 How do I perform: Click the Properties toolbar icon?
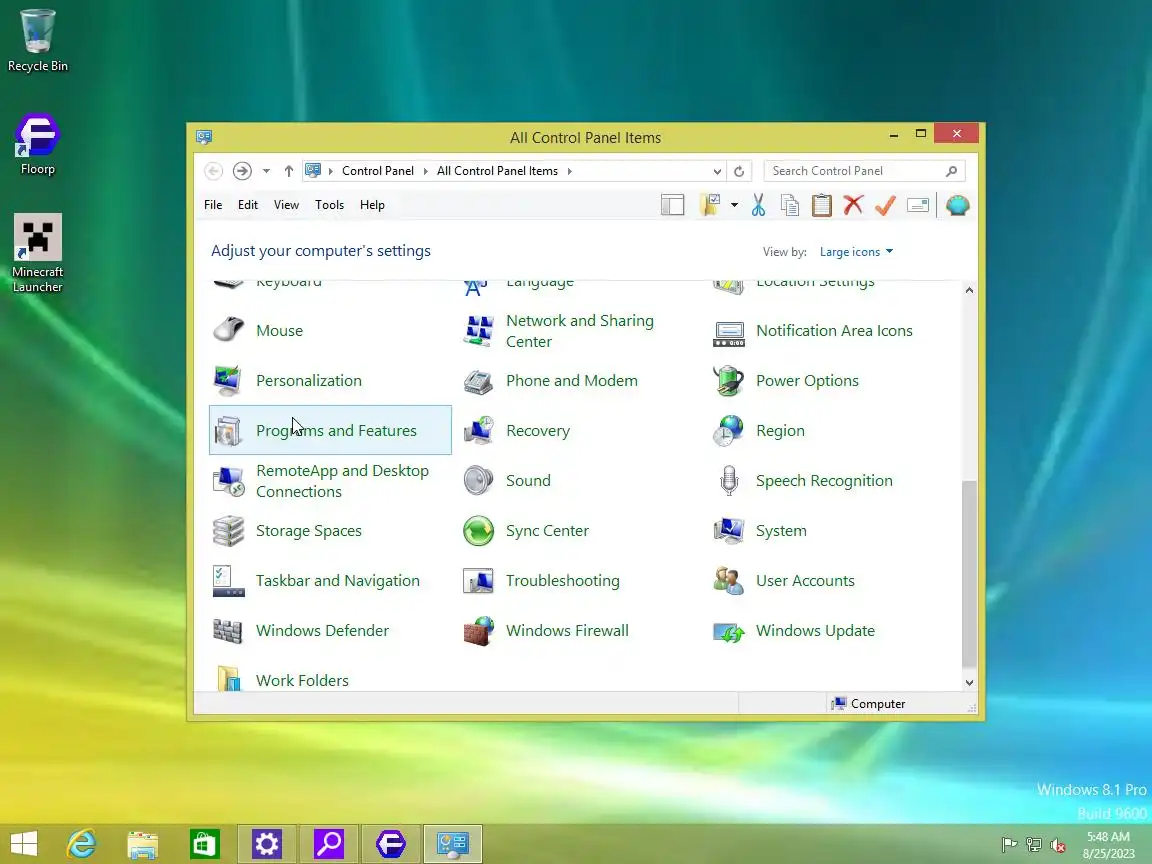tap(918, 205)
